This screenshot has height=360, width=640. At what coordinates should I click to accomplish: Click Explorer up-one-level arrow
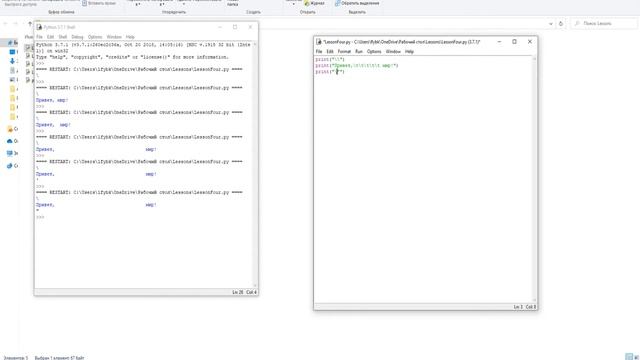click(30, 24)
